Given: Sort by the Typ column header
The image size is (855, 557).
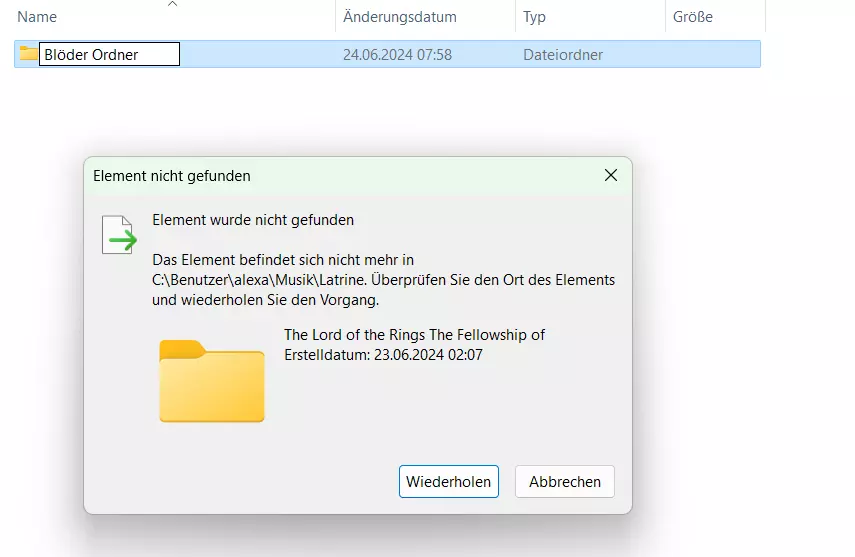Looking at the screenshot, I should 534,17.
